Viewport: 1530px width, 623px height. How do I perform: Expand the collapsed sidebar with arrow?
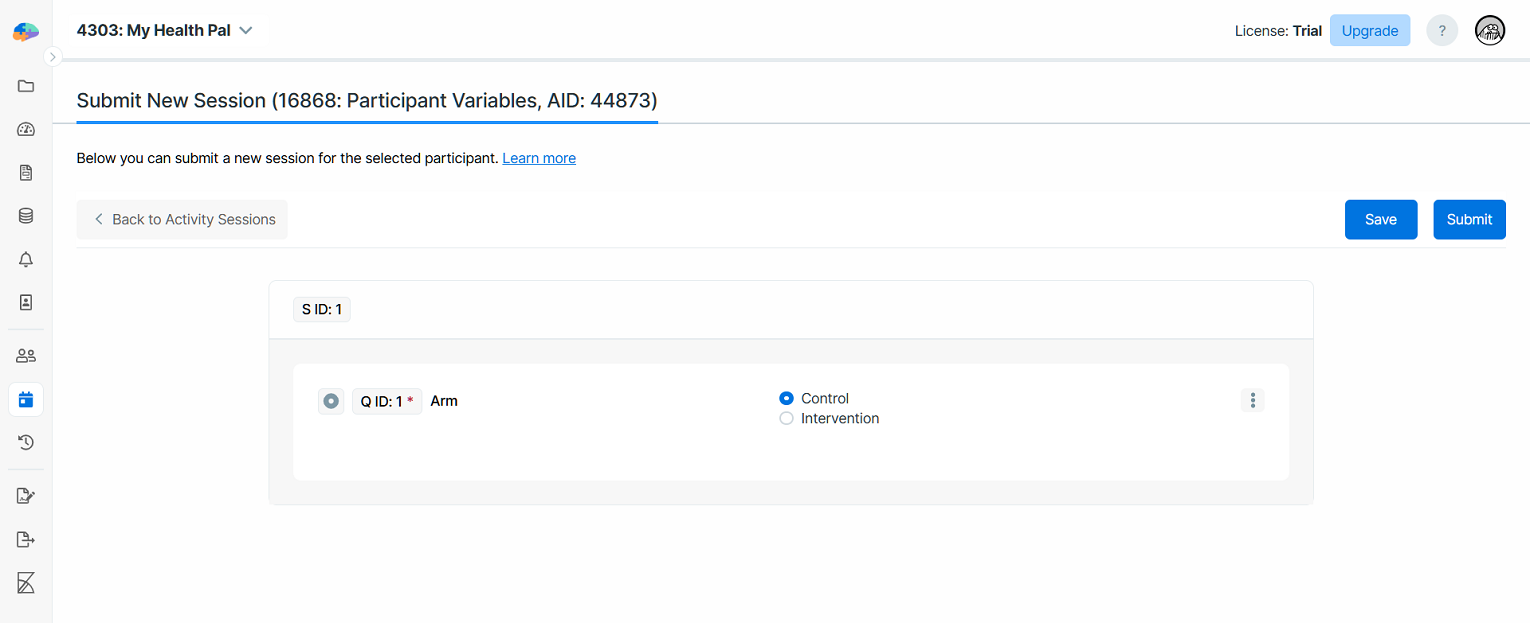point(54,57)
